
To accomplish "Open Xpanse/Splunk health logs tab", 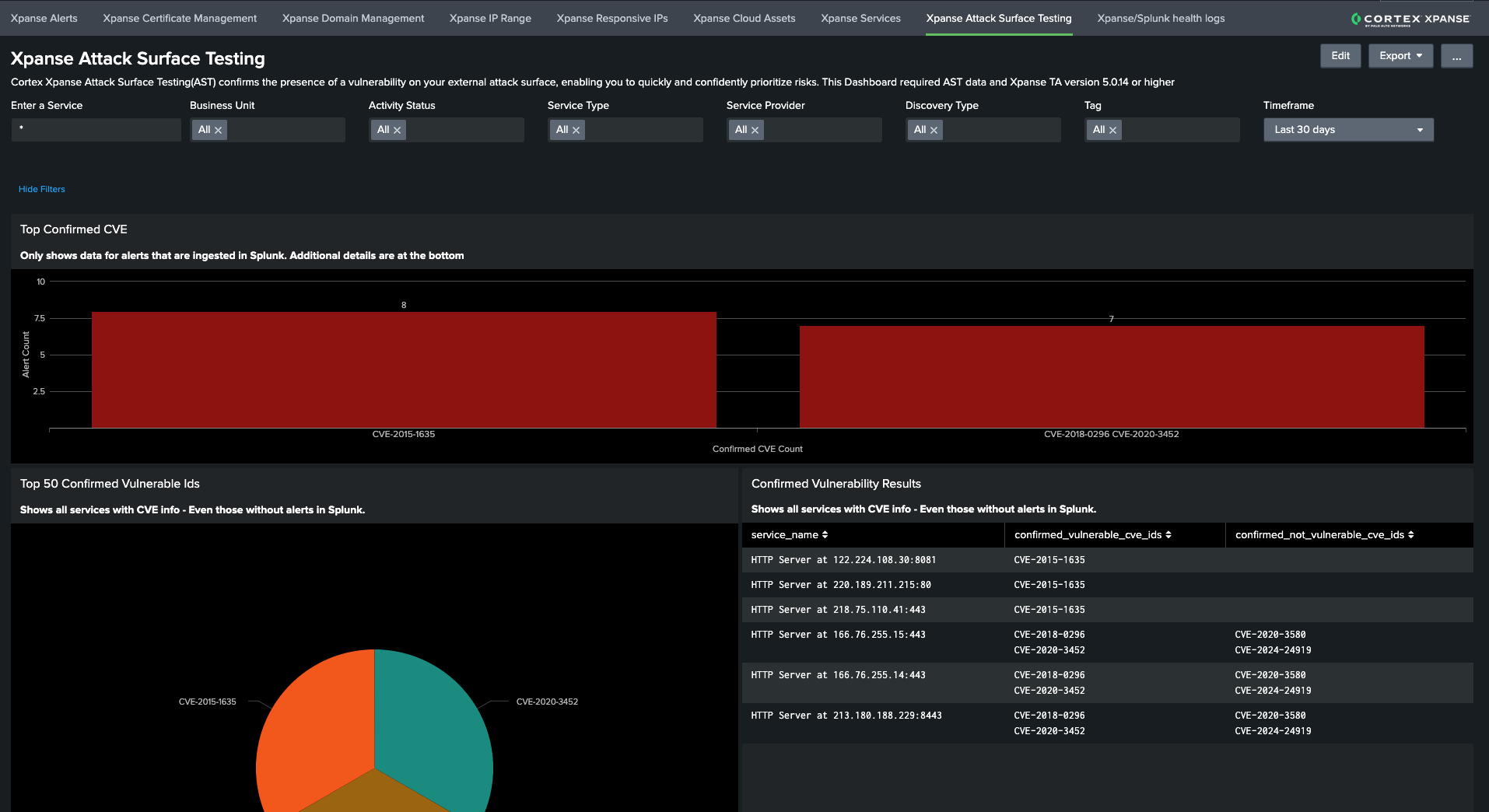I will pos(1161,18).
